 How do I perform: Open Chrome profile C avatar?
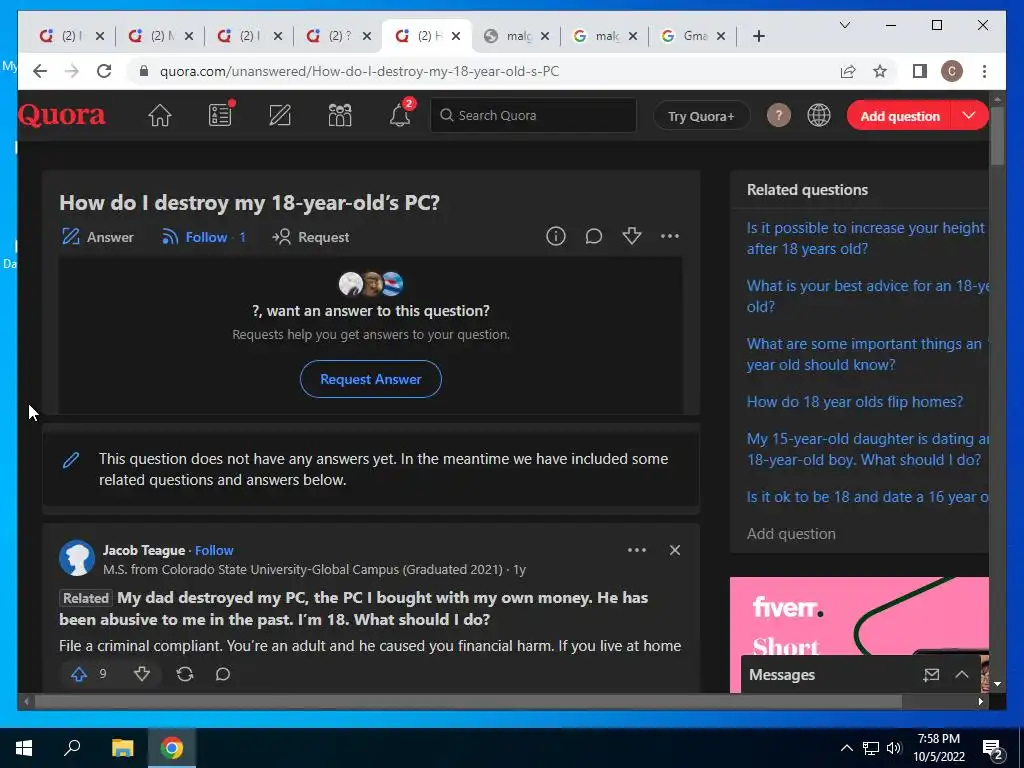(x=952, y=71)
